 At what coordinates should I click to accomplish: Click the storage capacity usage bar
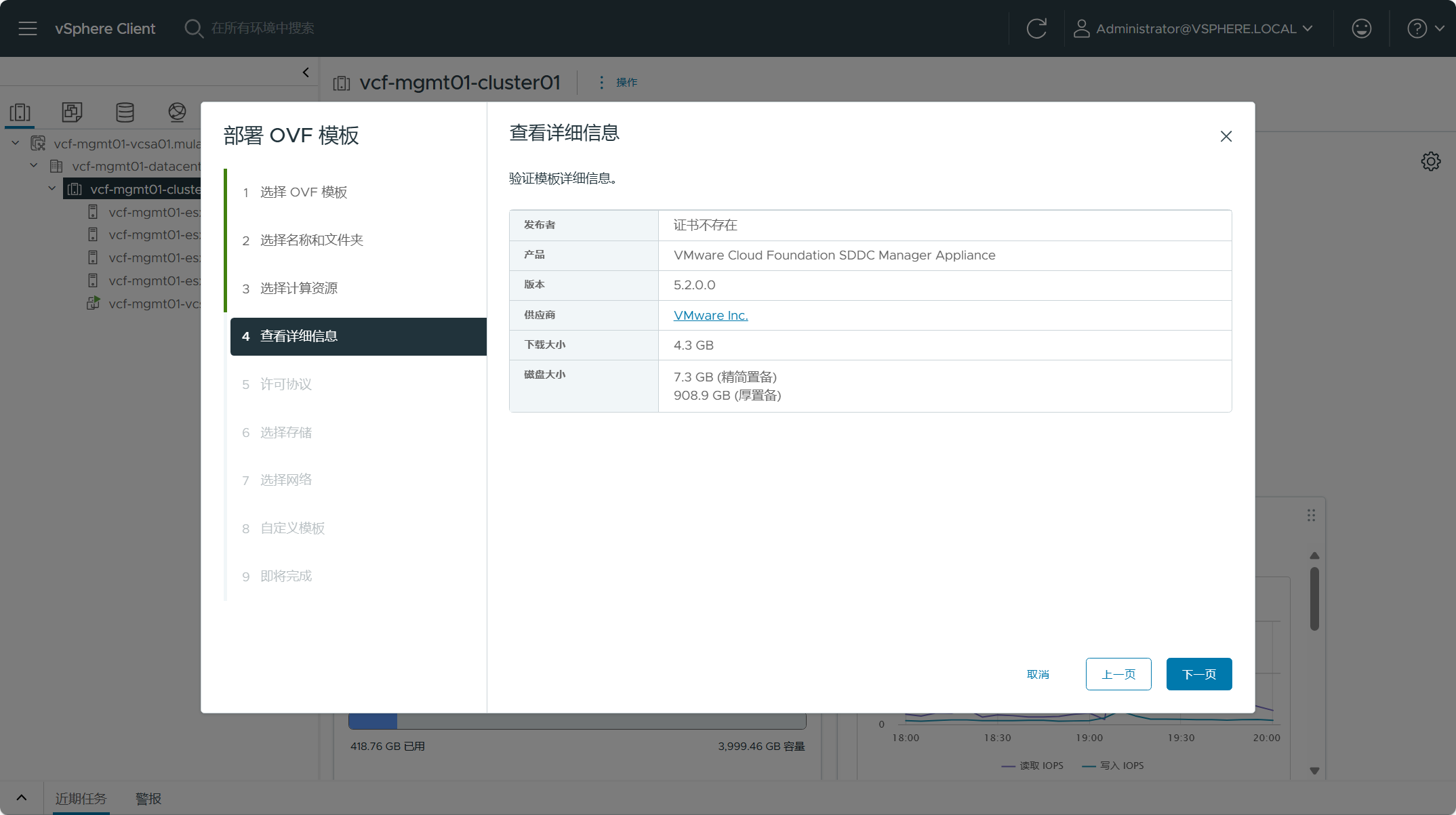point(578,721)
